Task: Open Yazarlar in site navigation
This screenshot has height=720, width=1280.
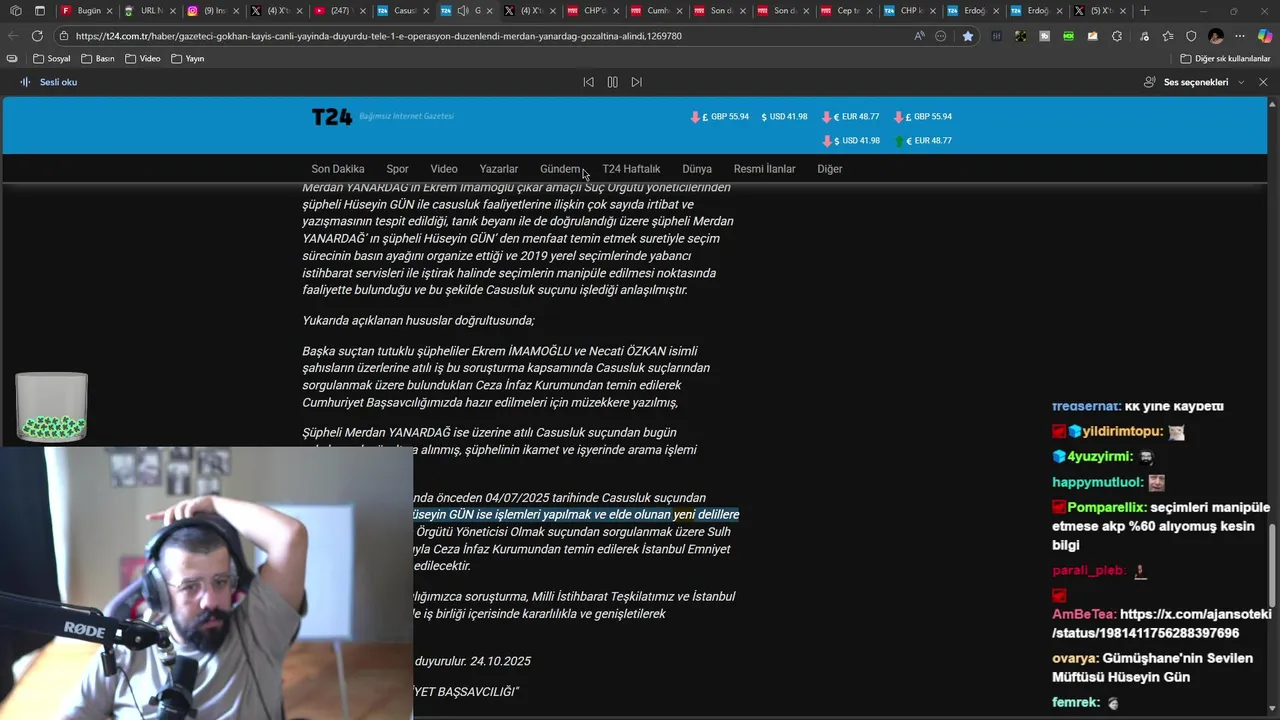Action: coord(498,169)
